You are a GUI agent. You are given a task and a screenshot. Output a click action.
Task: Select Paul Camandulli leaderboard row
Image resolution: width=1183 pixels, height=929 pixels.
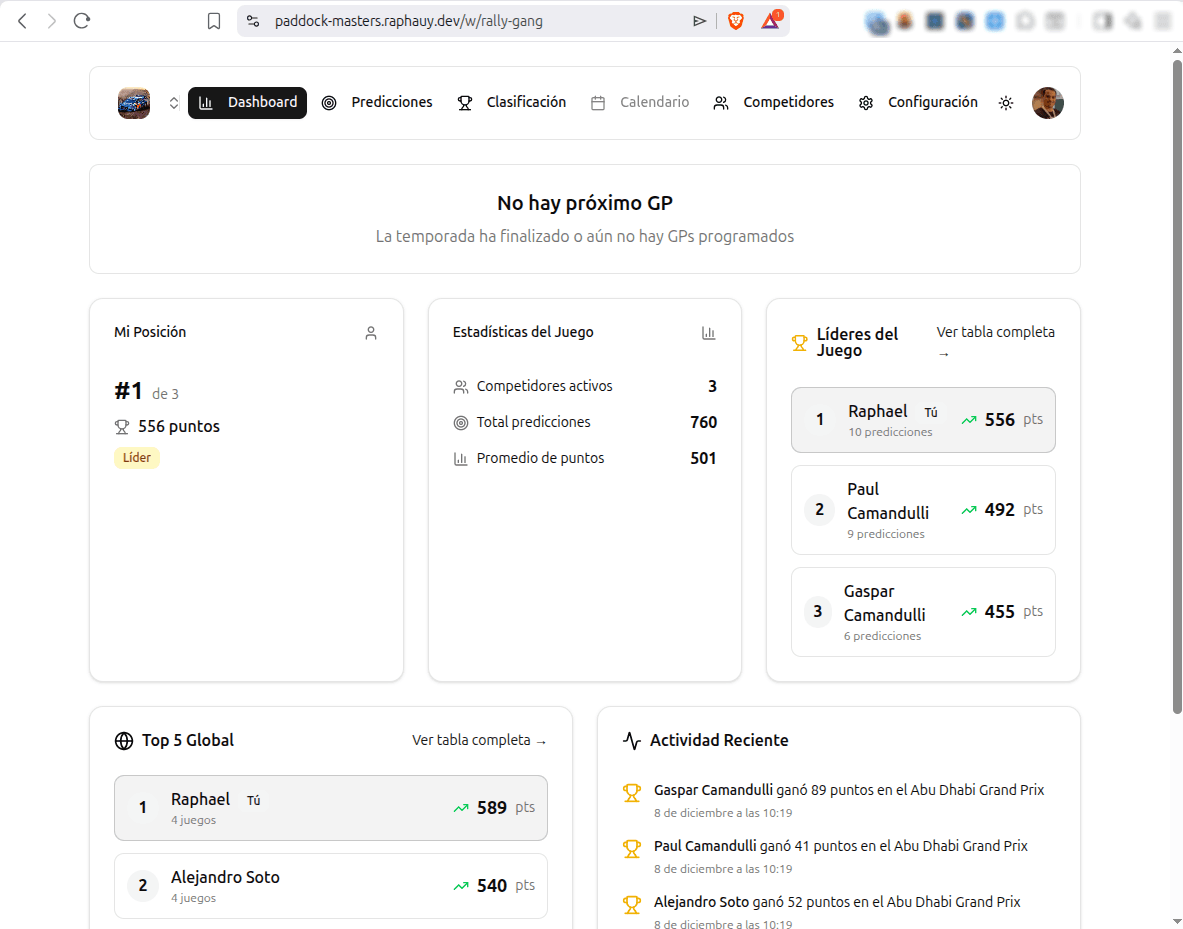922,510
